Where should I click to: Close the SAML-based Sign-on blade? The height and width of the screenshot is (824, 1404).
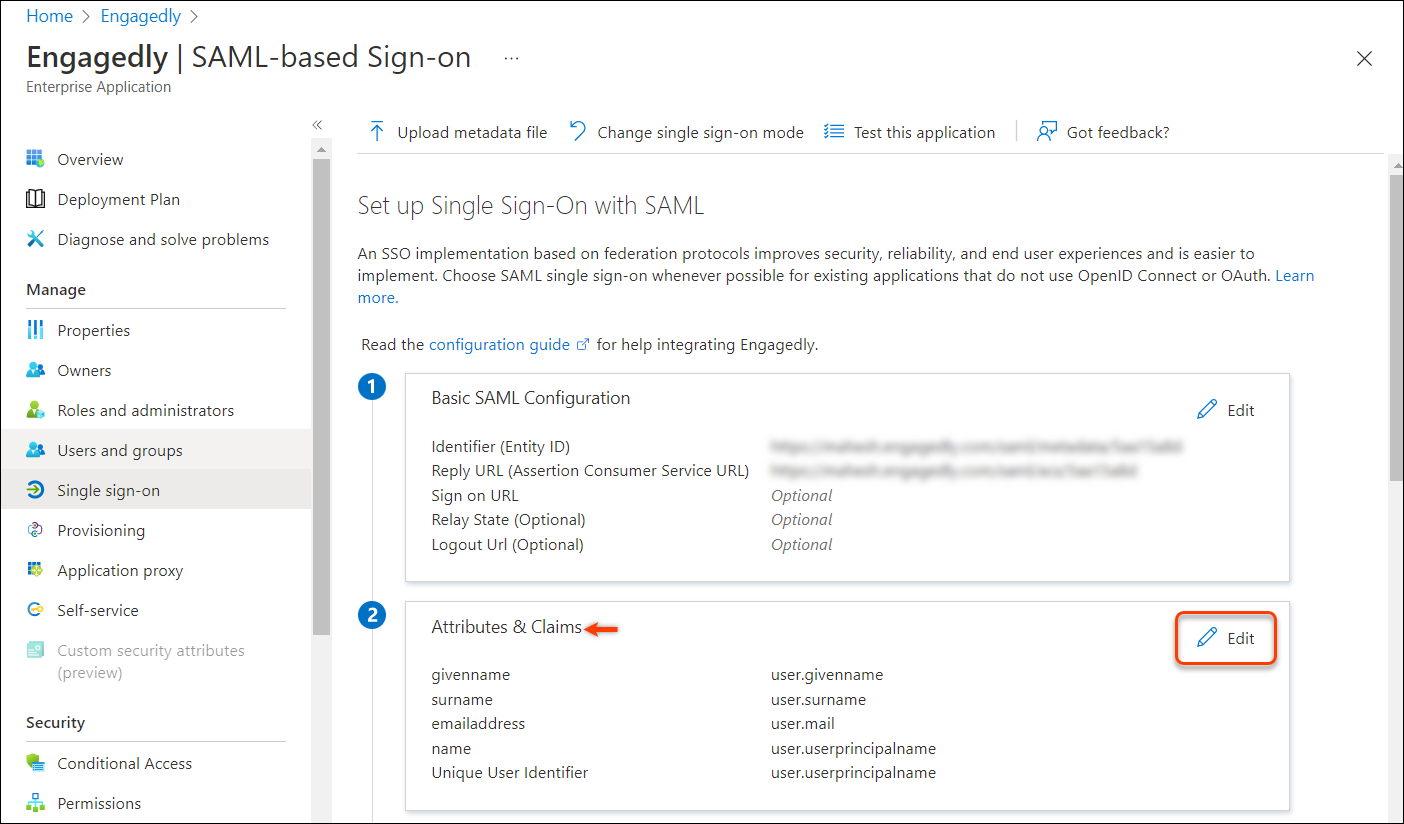click(x=1364, y=59)
